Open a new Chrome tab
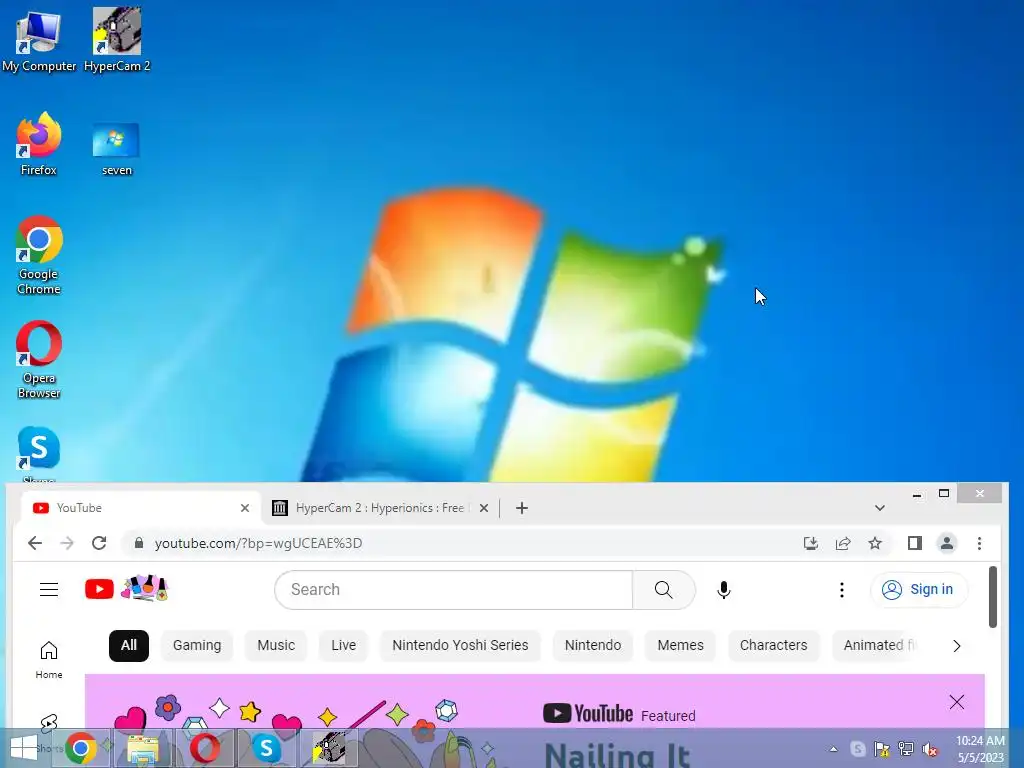The width and height of the screenshot is (1024, 768). coord(522,508)
